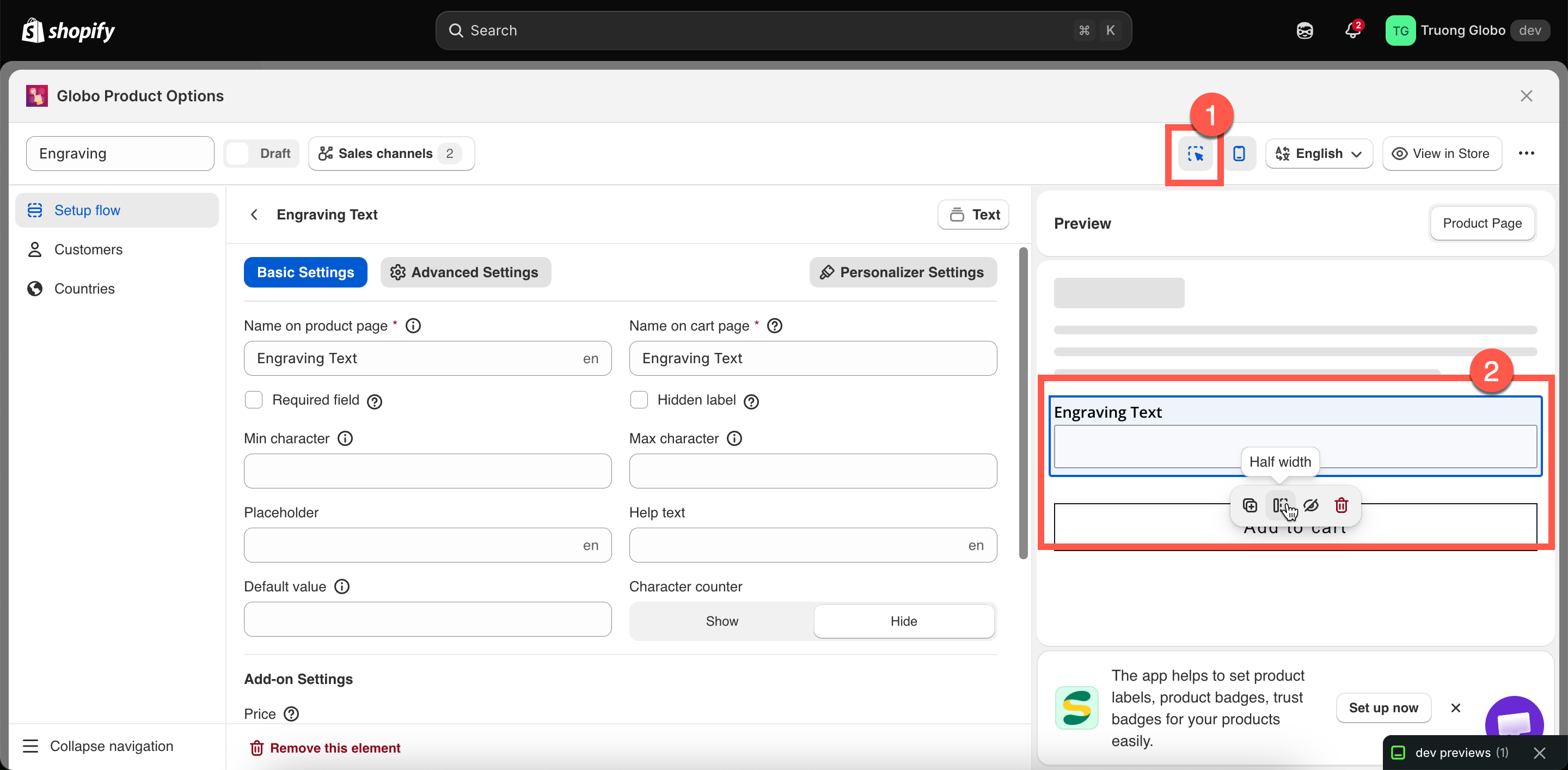Click info icon next to Name on product page
Image resolution: width=1568 pixels, height=770 pixels.
point(413,326)
